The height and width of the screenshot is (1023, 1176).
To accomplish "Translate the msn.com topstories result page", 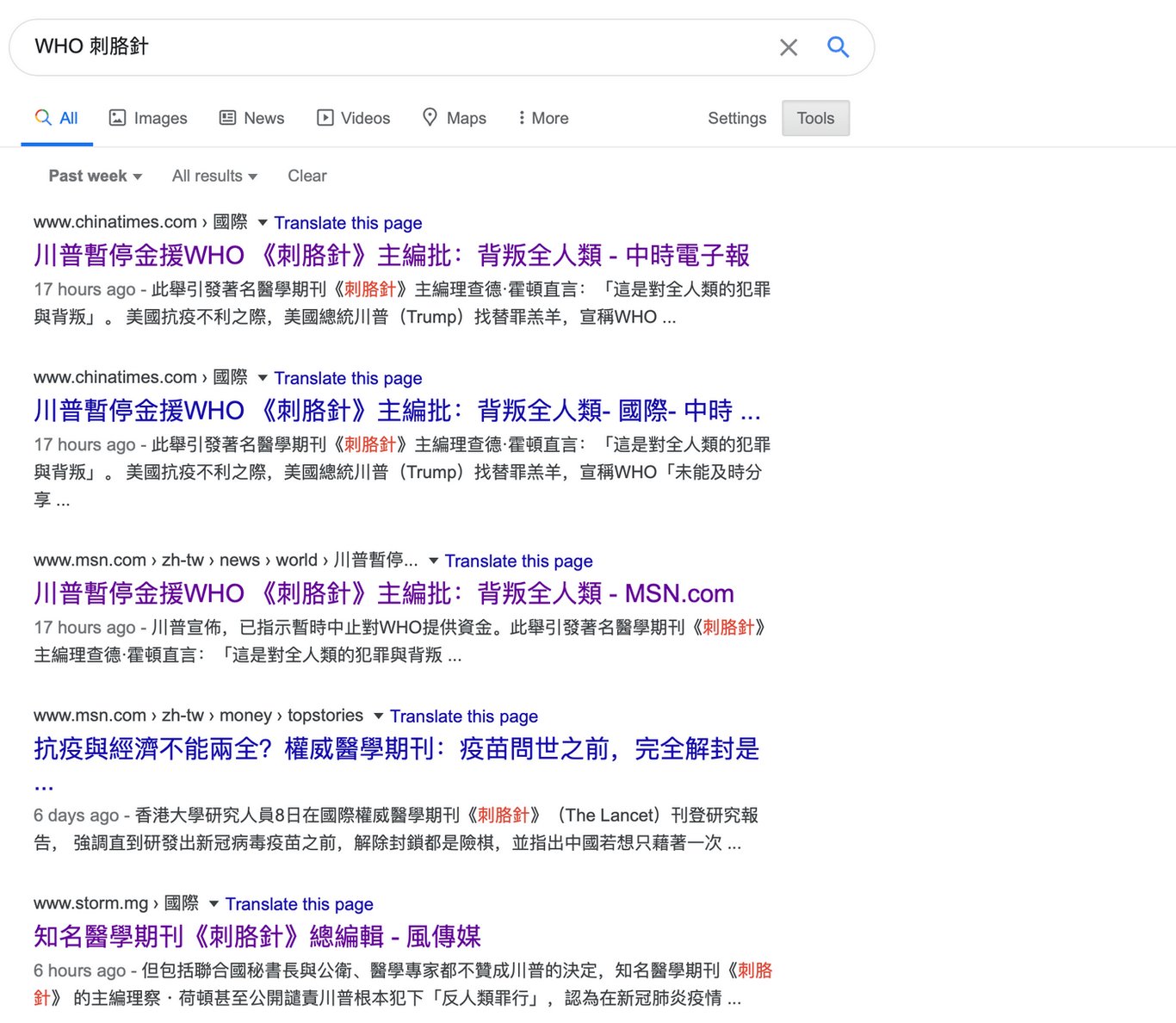I will point(464,716).
